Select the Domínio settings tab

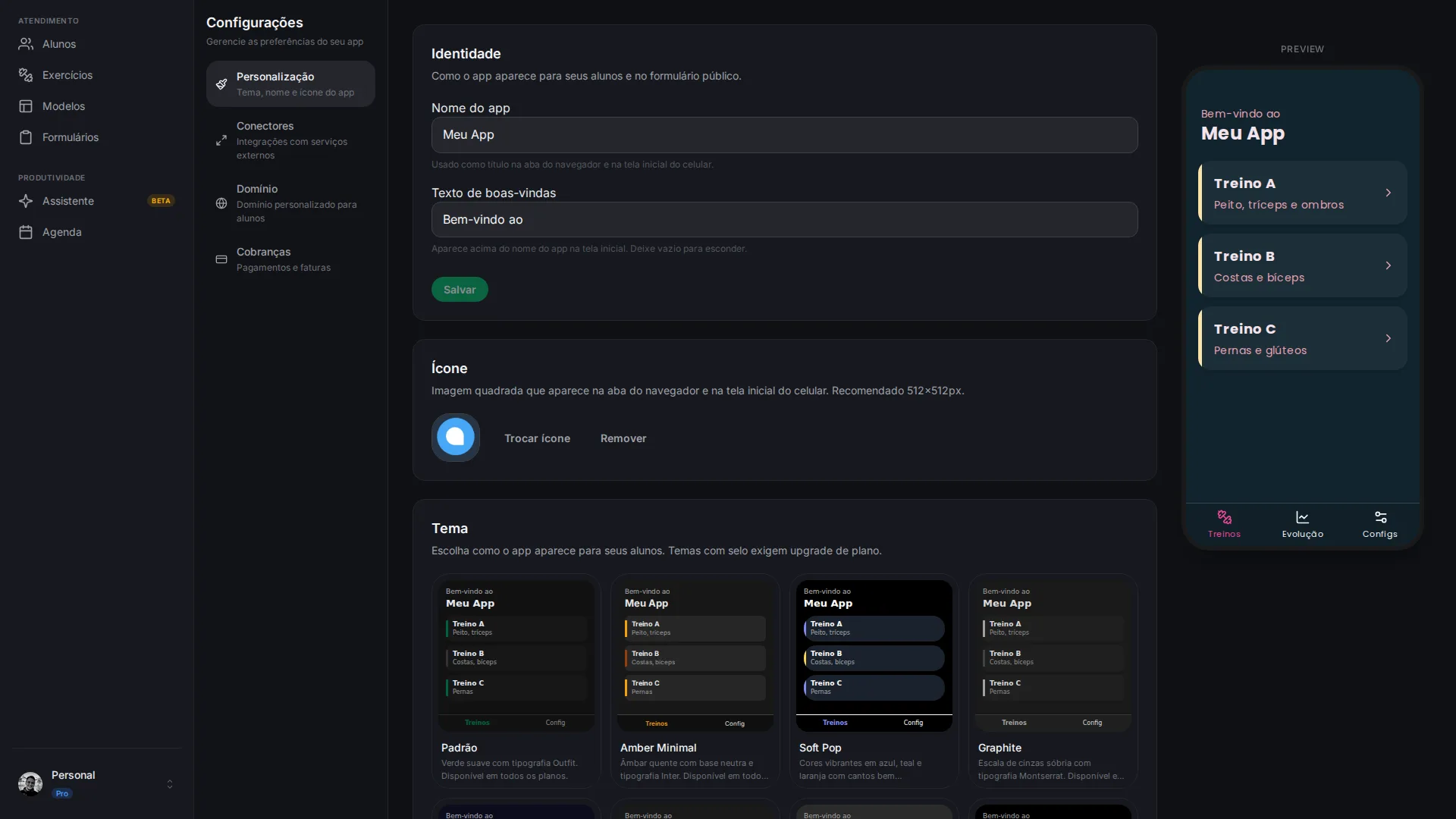290,203
